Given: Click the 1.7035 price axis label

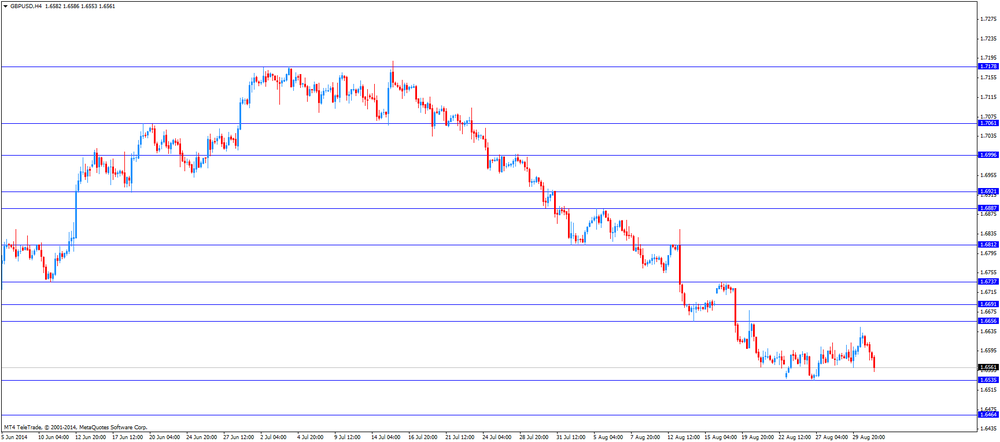Looking at the screenshot, I should pos(987,136).
